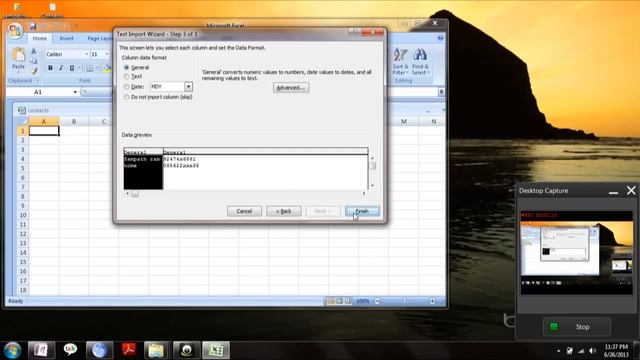Click the data preview vertical scrollbar
This screenshot has height=360, width=640.
tap(372, 172)
